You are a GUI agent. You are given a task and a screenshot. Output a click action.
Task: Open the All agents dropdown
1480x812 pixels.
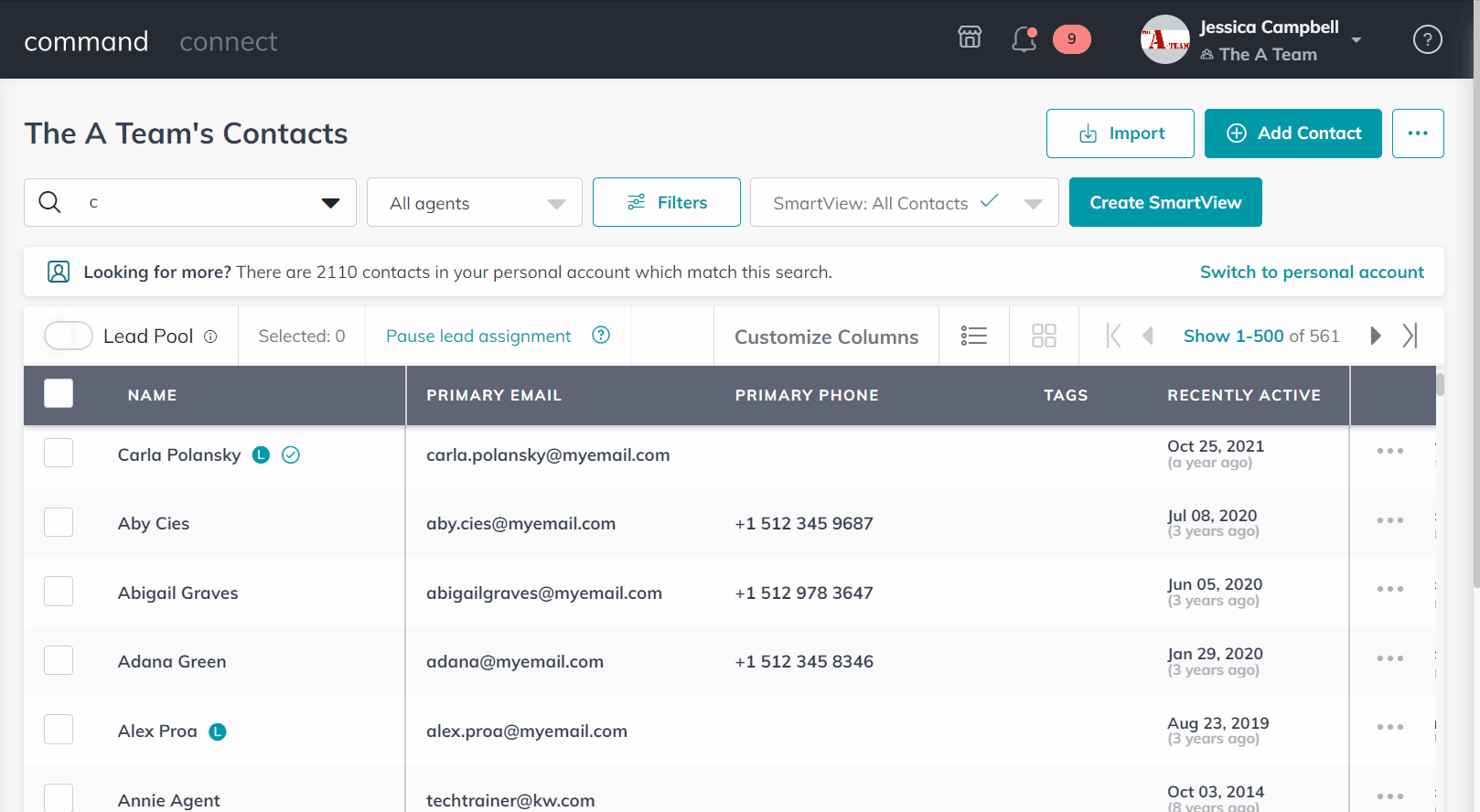click(475, 202)
